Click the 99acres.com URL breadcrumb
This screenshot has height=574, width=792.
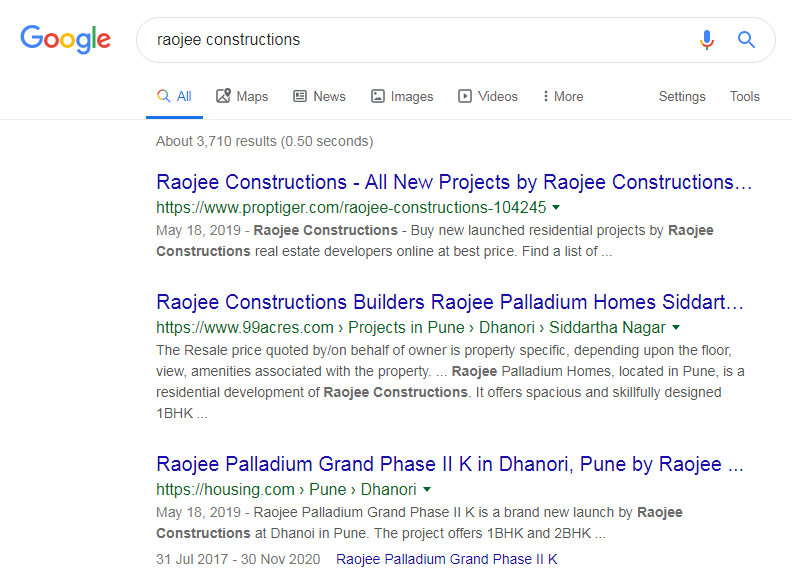[x=411, y=327]
